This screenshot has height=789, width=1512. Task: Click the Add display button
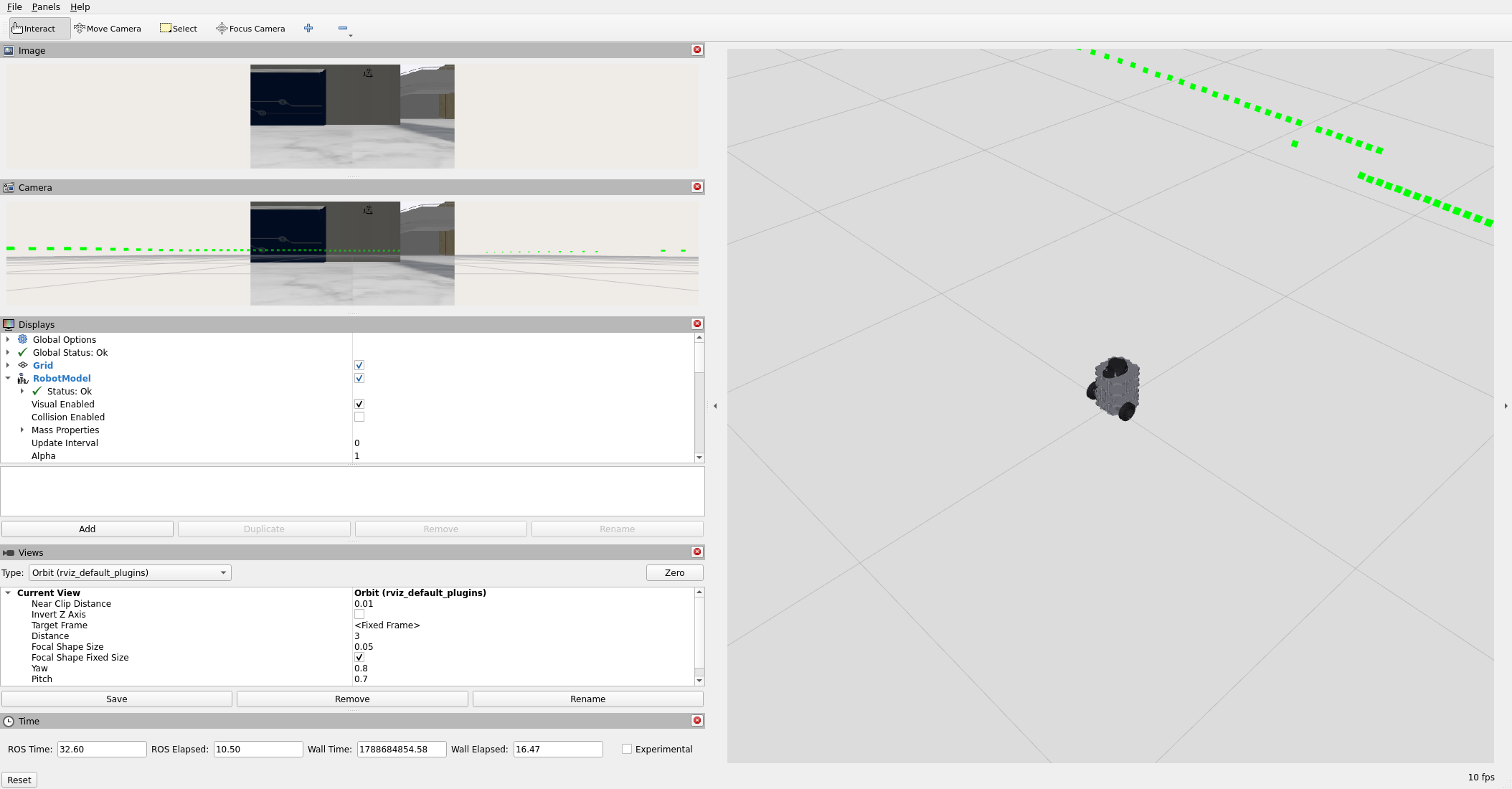point(88,529)
